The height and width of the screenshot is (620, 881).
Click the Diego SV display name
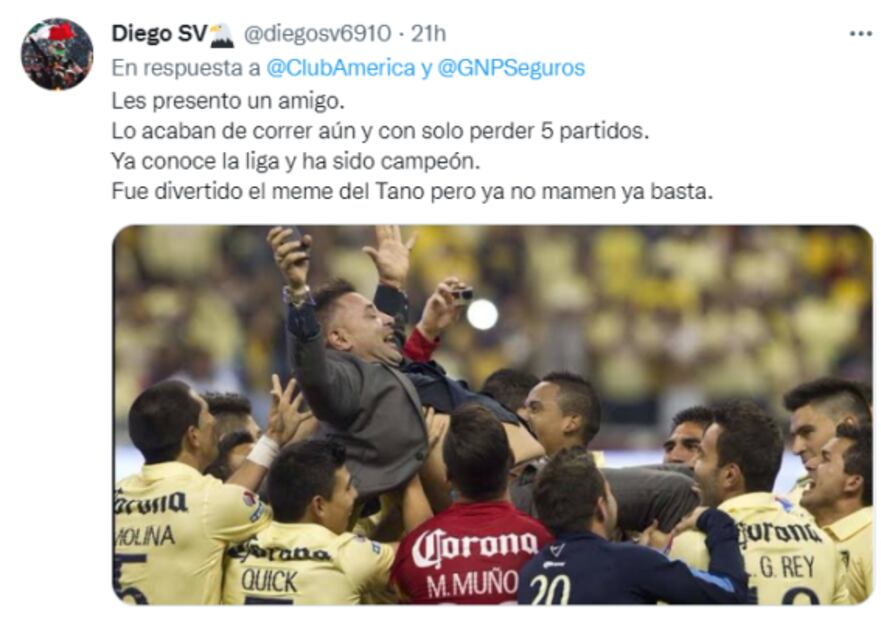coord(159,34)
